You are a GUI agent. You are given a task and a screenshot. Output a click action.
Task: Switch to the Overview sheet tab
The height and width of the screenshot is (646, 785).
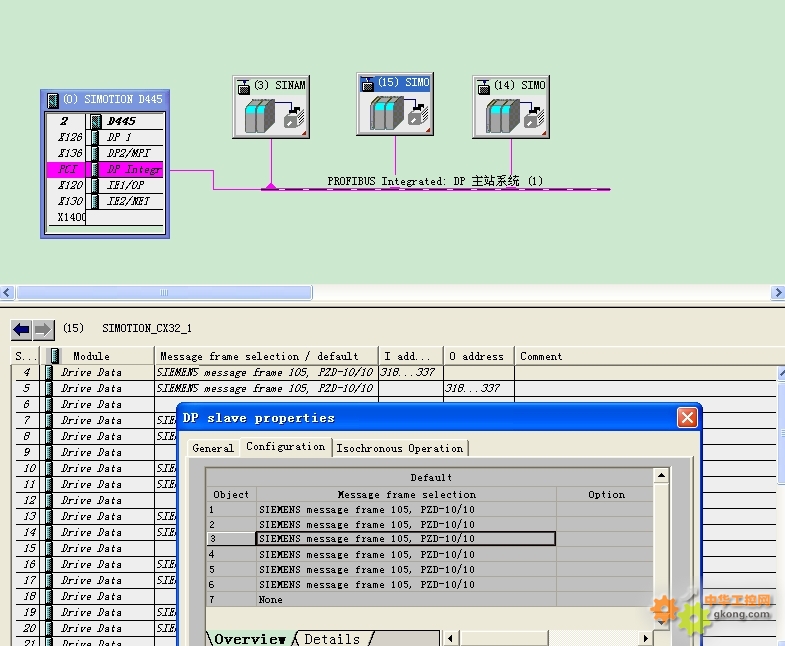pyautogui.click(x=250, y=638)
